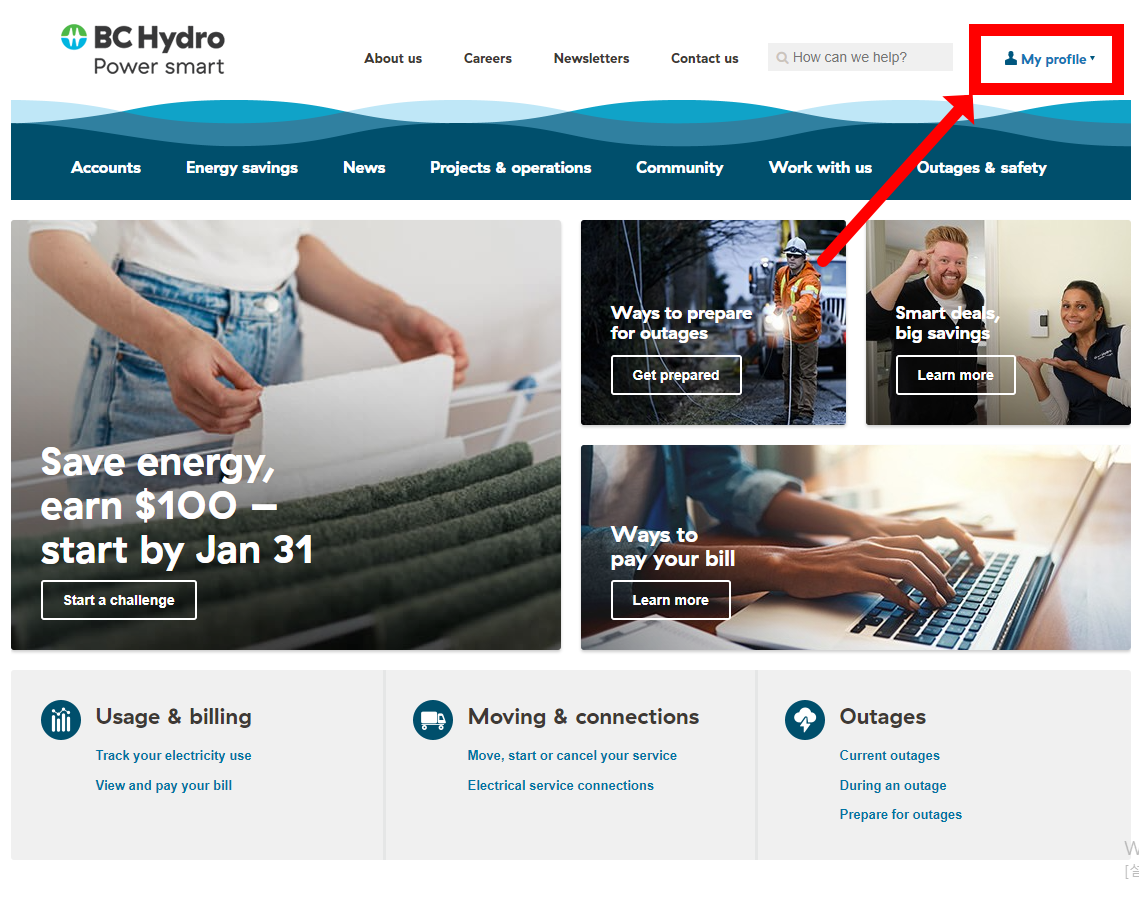Expand the My profile dropdown arrow
Screen dimensions: 1139x902
(1092, 57)
